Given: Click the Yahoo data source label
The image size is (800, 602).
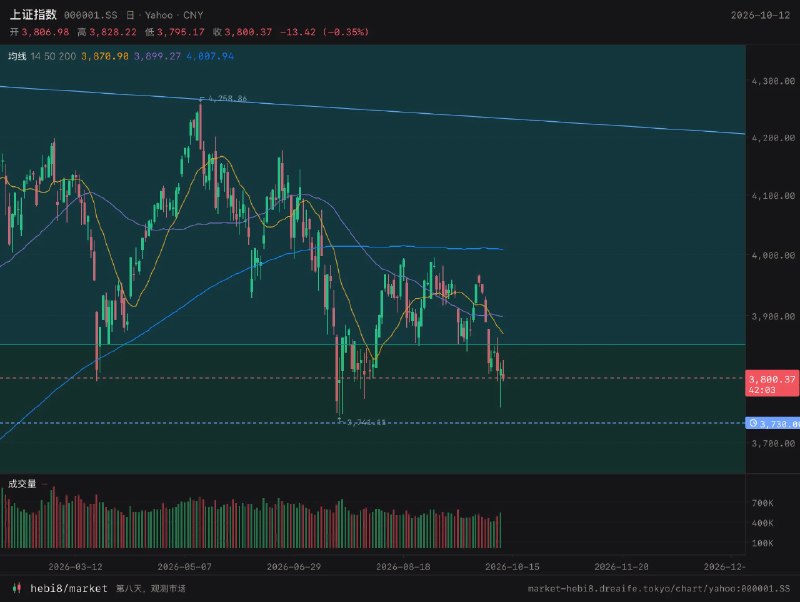Looking at the screenshot, I should click(x=159, y=15).
